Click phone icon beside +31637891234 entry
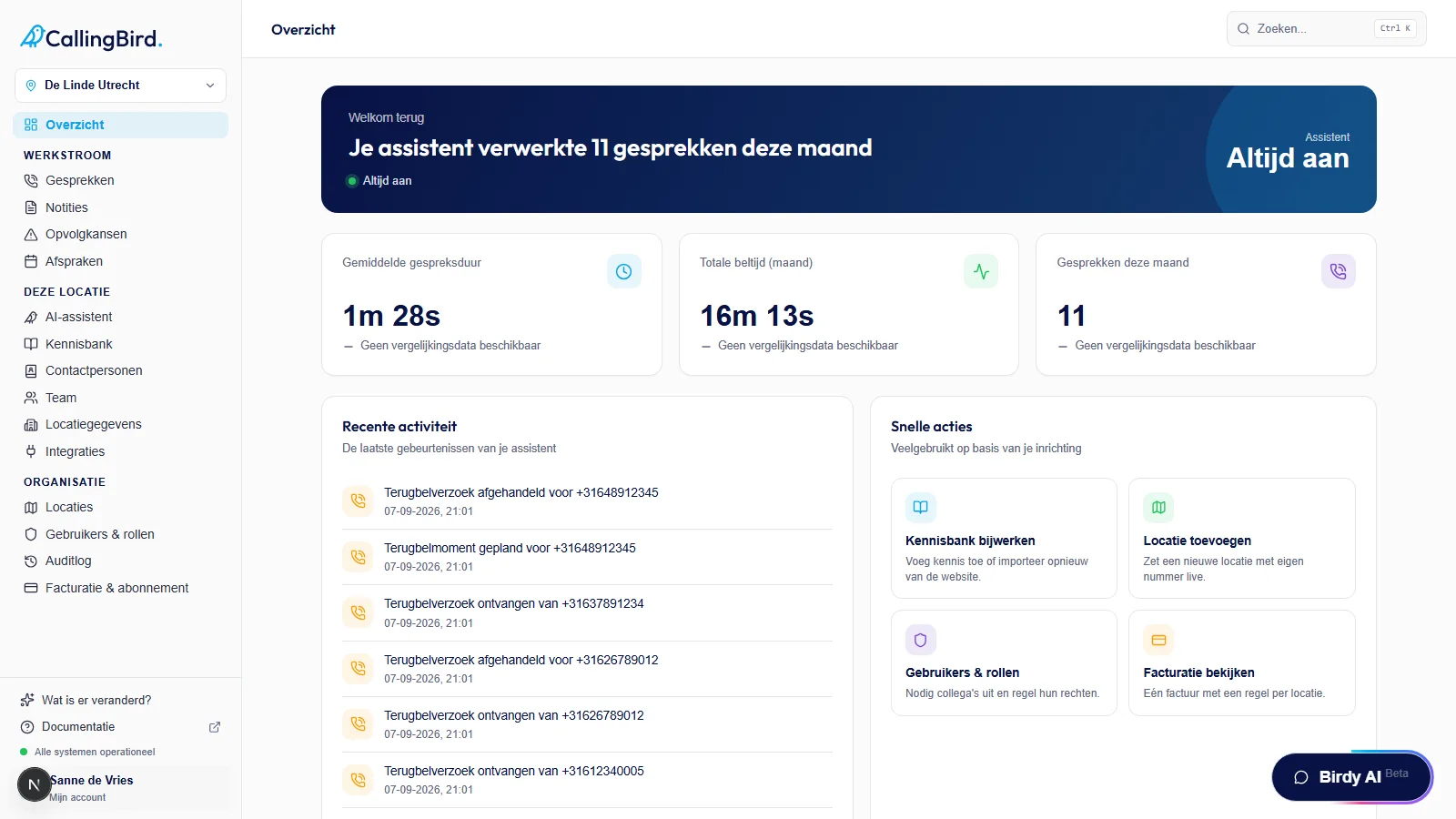Screen dimensions: 1456x819 (x=358, y=612)
